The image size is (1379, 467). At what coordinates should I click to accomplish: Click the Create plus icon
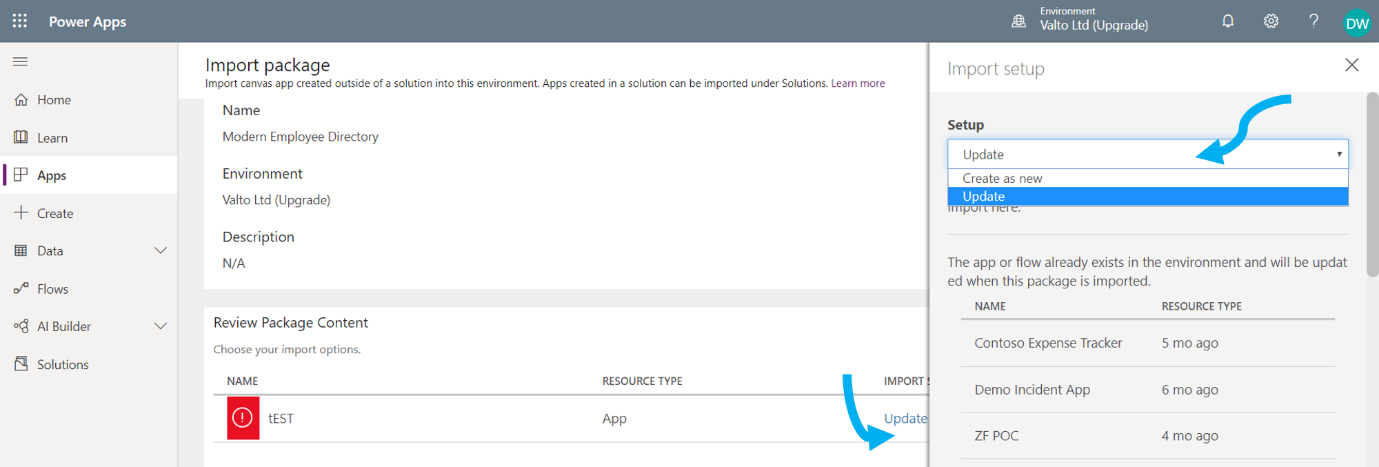pyautogui.click(x=21, y=213)
